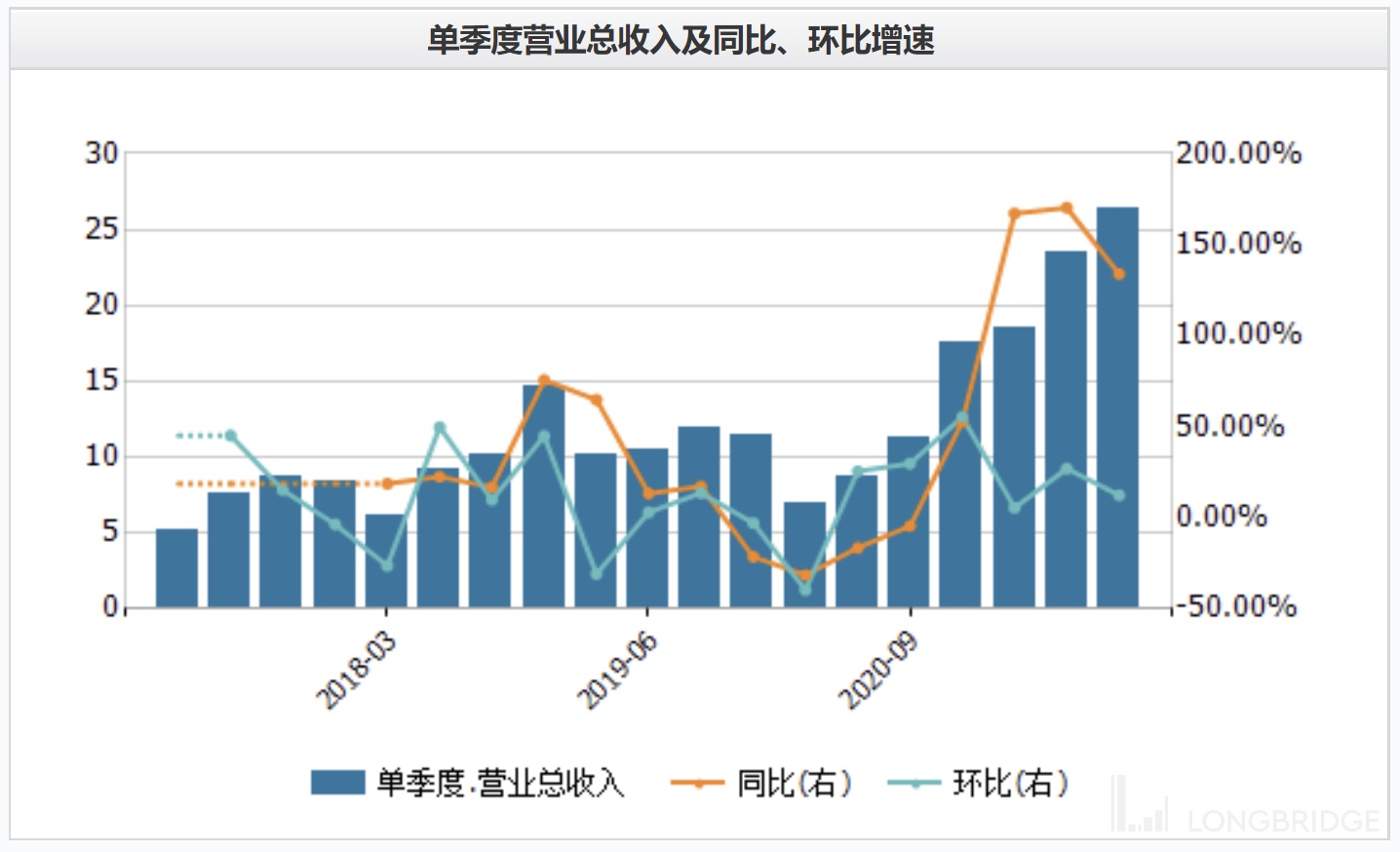
Task: Click the chart title 单季度营业总收入及同比、环比增速
Action: [x=681, y=40]
